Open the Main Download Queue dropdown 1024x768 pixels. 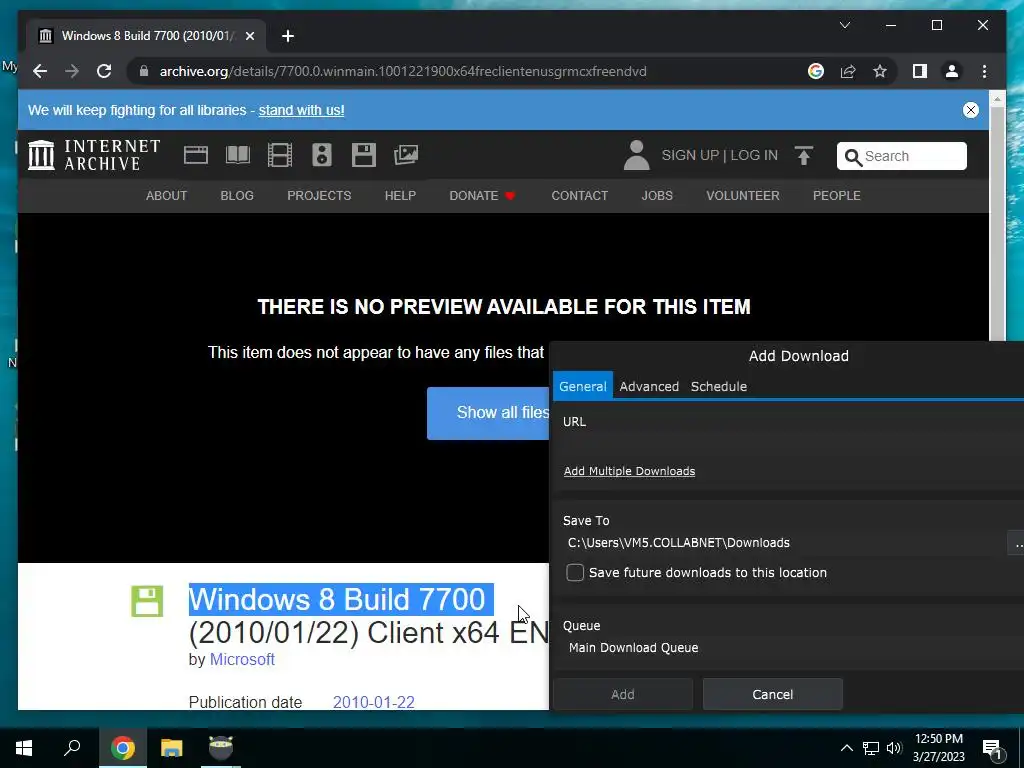793,648
